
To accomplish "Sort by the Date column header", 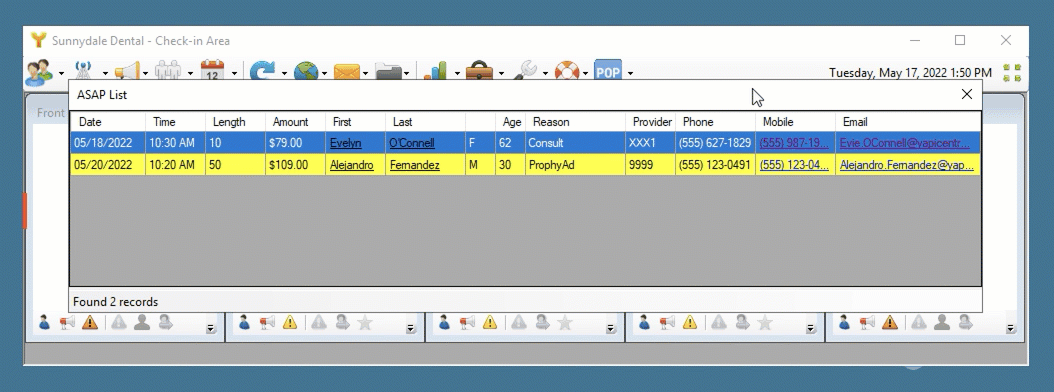I will pyautogui.click(x=108, y=122).
